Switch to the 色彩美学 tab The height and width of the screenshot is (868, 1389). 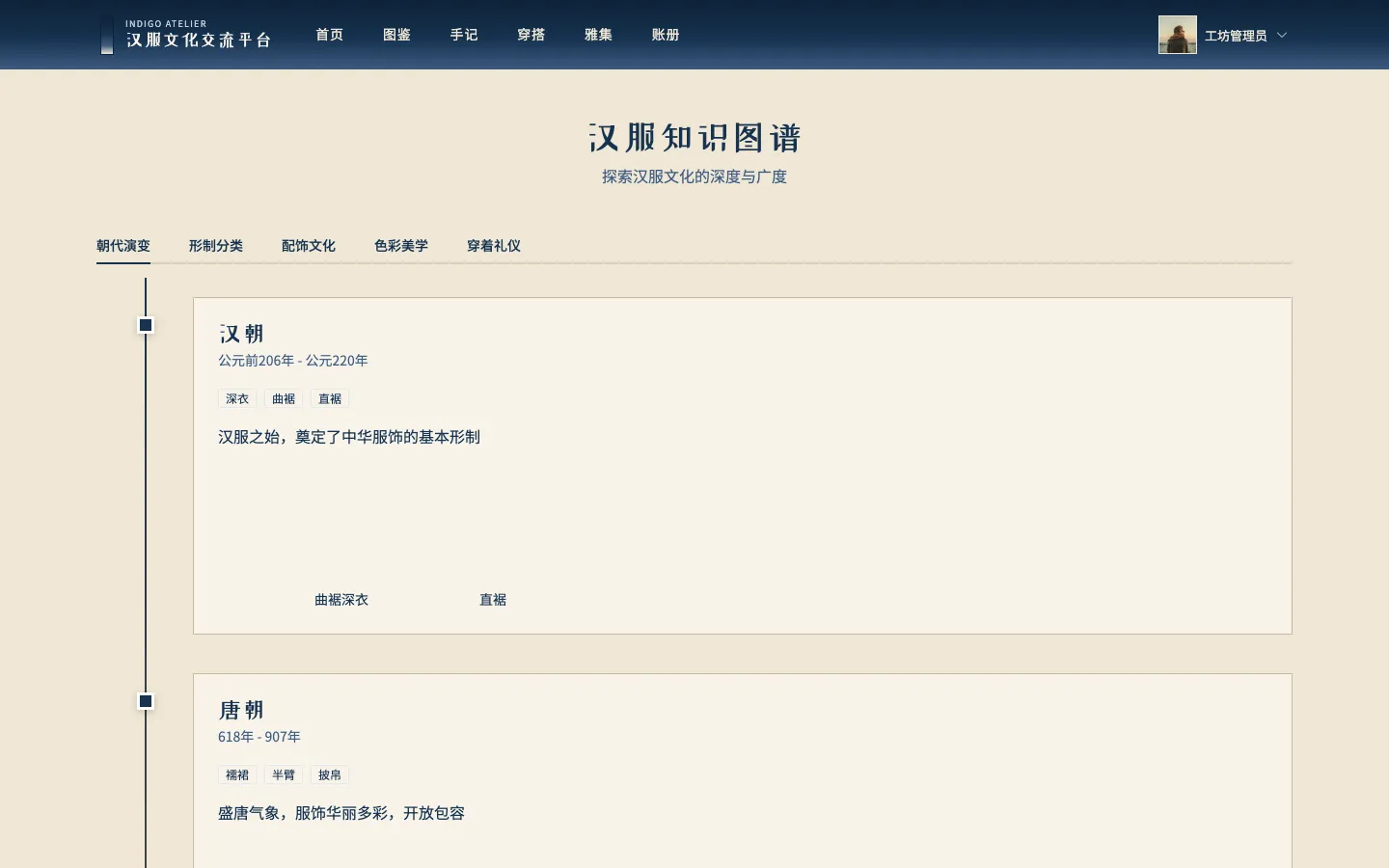tap(401, 246)
